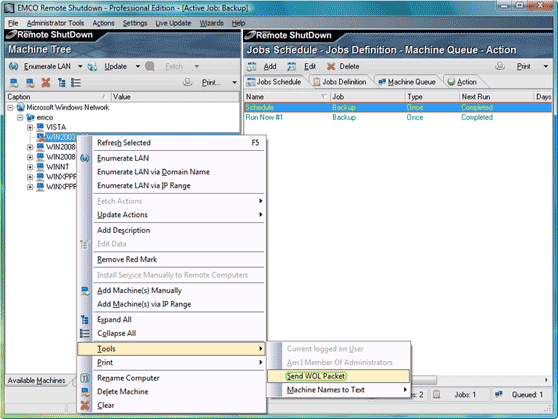Screen dimensions: 558x419
Task: Collapse the emco domain node
Action: [x=20, y=117]
